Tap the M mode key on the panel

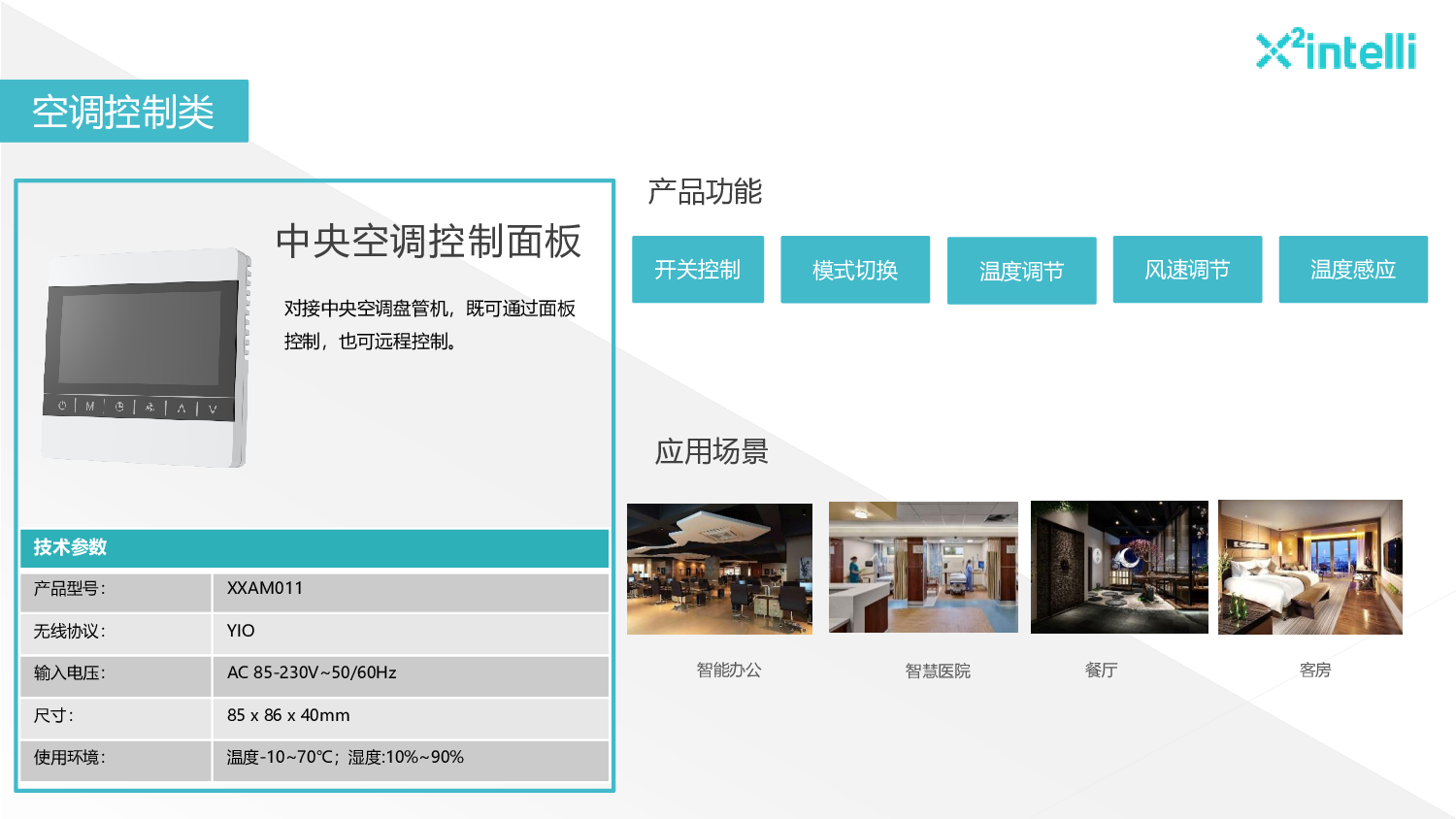[x=90, y=407]
